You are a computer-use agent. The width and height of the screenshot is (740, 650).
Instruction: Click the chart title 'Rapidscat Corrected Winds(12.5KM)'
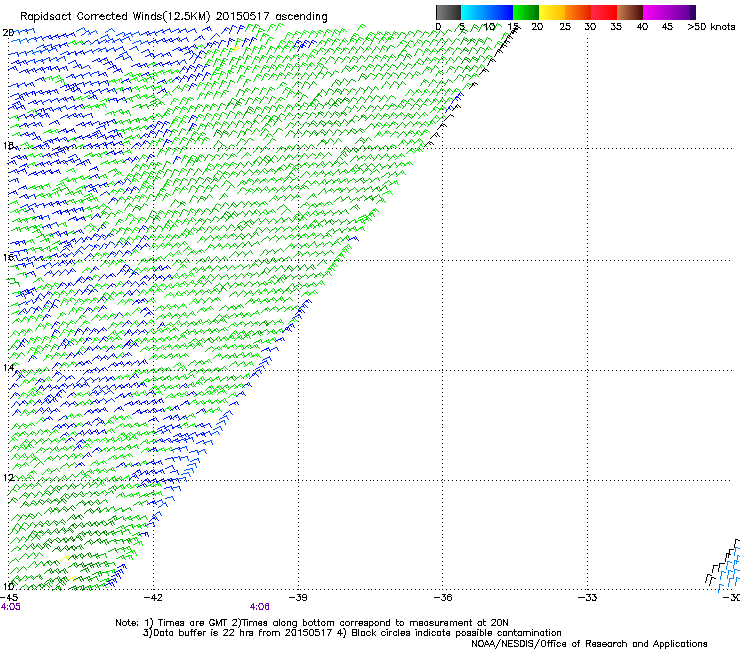click(115, 17)
